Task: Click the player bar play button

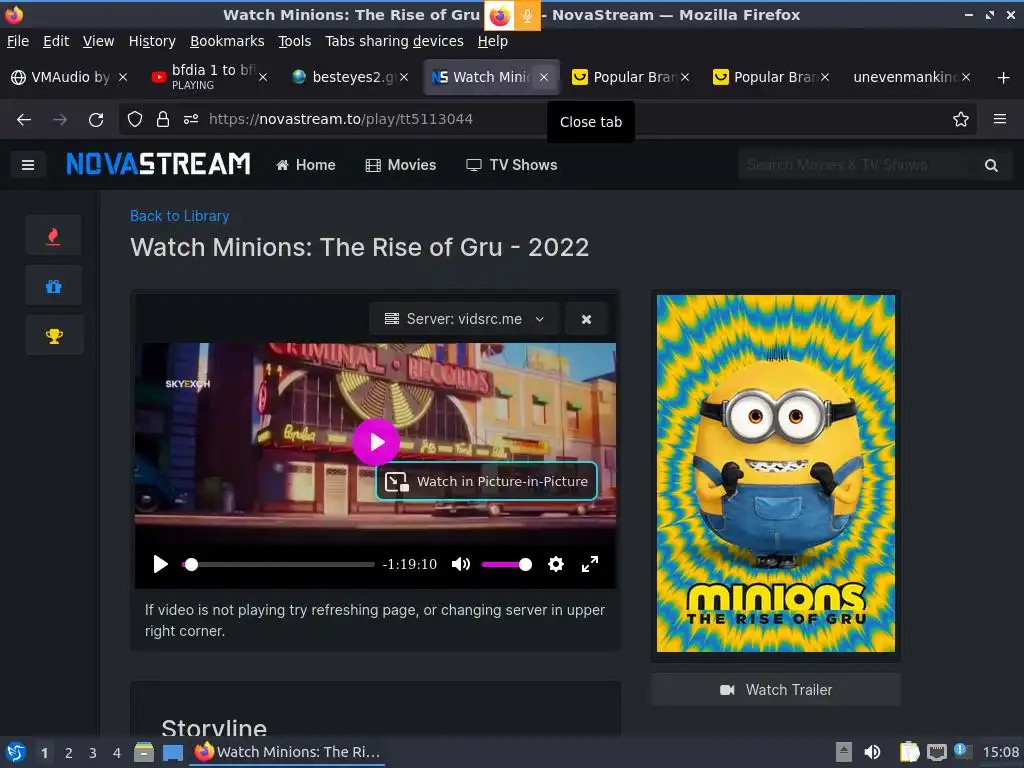Action: pos(160,564)
